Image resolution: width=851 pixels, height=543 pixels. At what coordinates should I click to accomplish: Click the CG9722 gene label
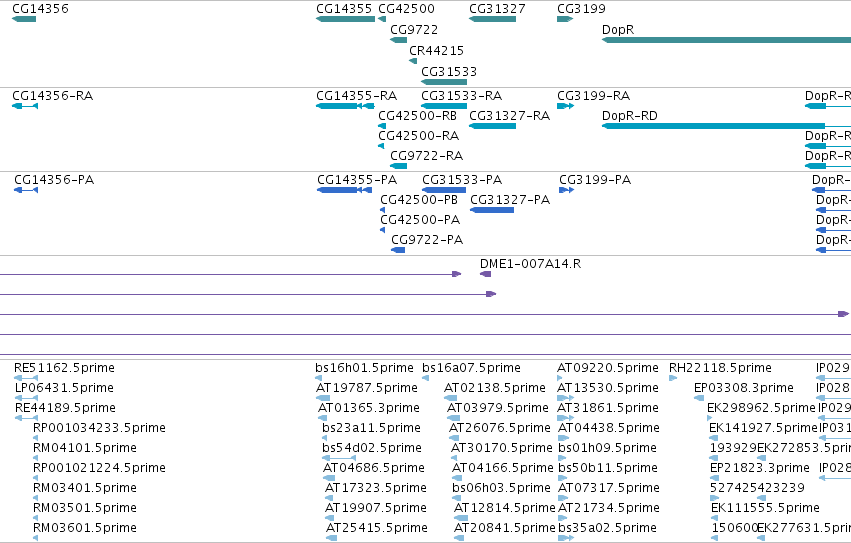tap(414, 30)
